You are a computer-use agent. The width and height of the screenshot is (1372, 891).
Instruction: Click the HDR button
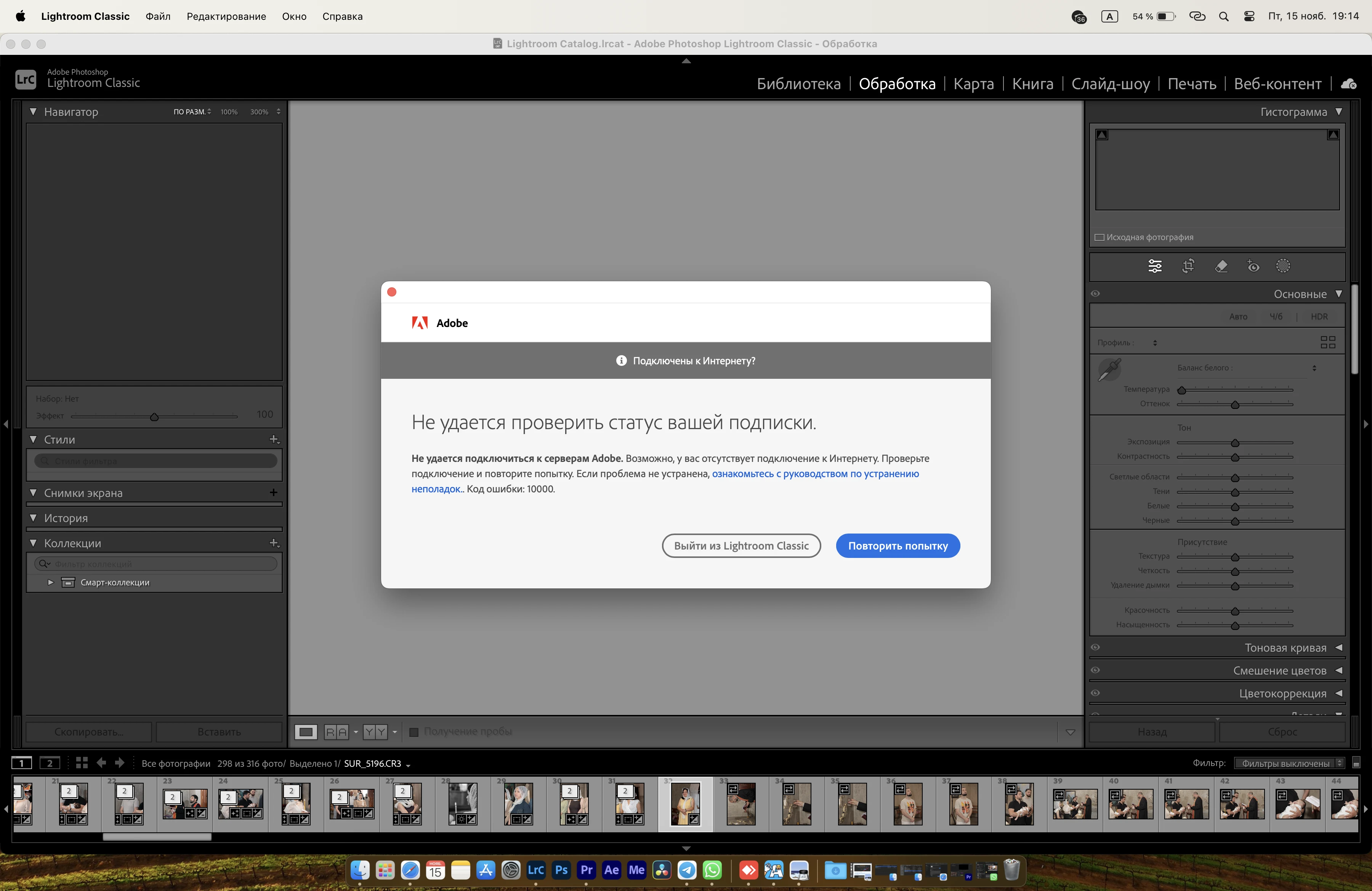click(1319, 316)
